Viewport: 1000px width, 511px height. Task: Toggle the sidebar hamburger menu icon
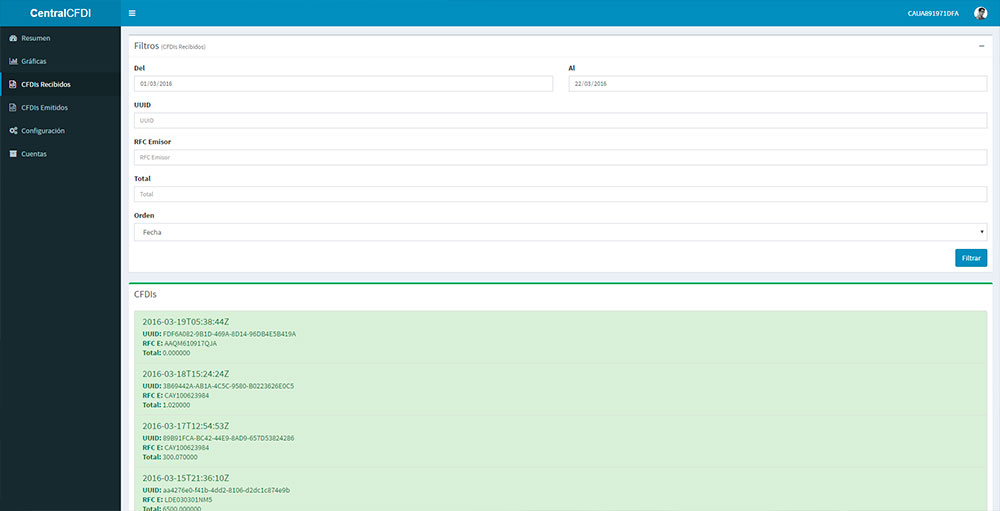[132, 13]
